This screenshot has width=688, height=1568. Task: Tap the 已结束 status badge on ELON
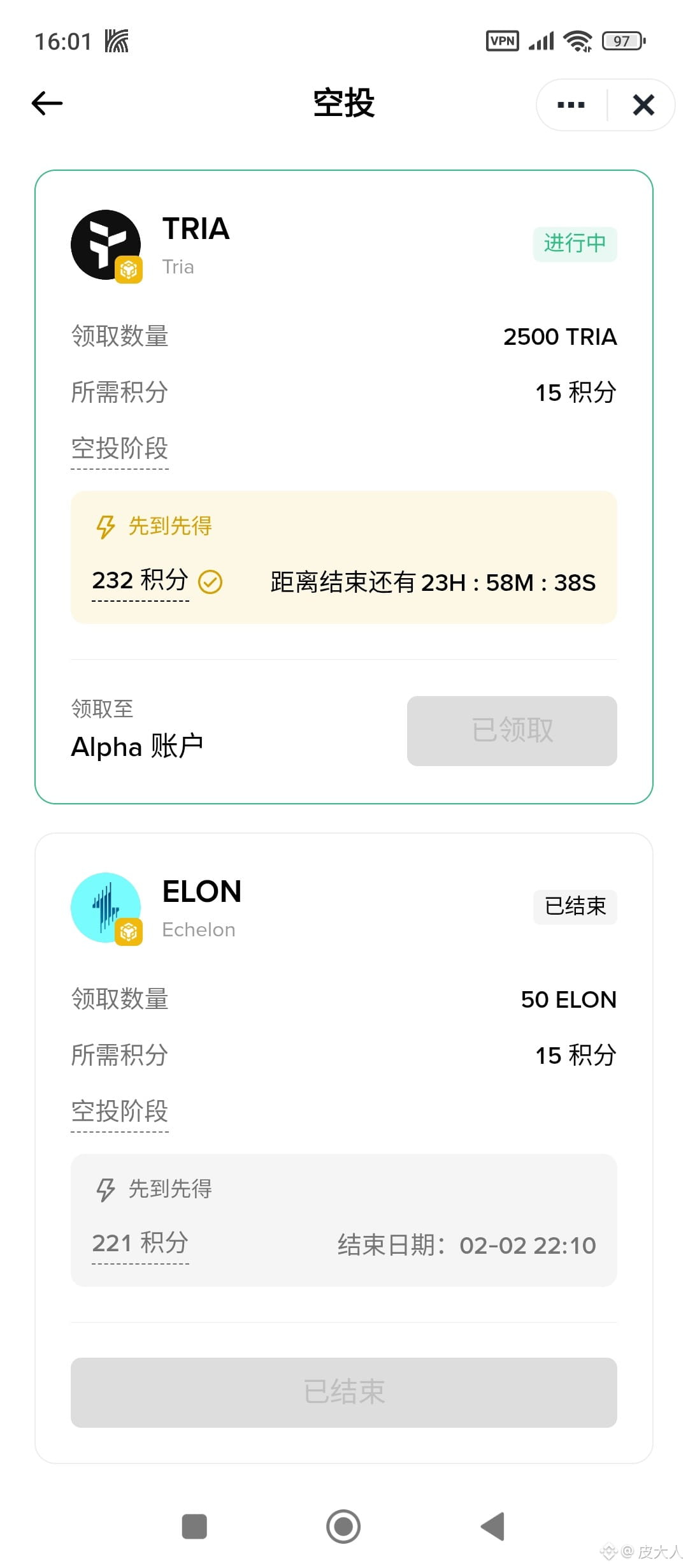point(575,906)
